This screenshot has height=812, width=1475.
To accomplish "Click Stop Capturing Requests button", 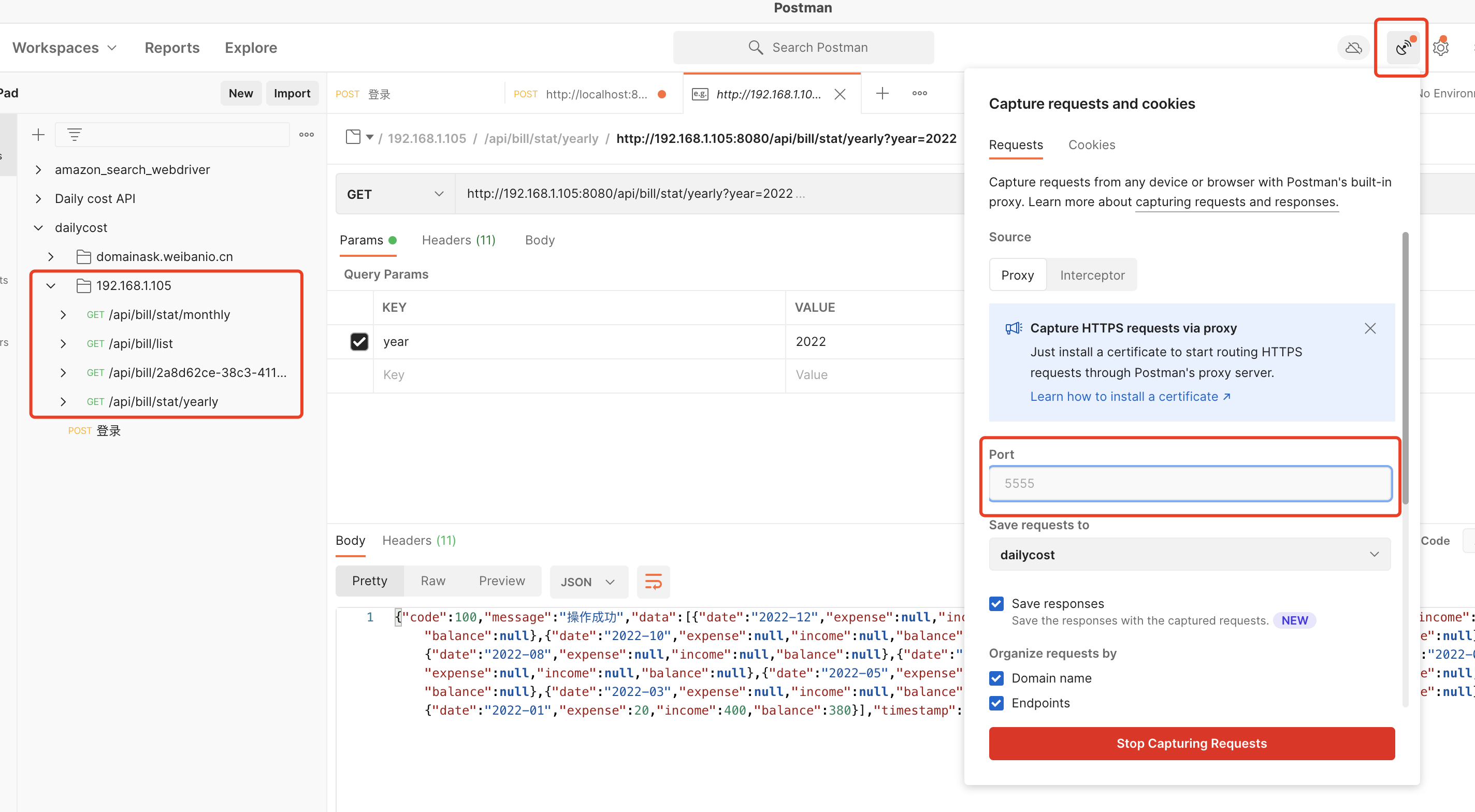I will pyautogui.click(x=1192, y=744).
